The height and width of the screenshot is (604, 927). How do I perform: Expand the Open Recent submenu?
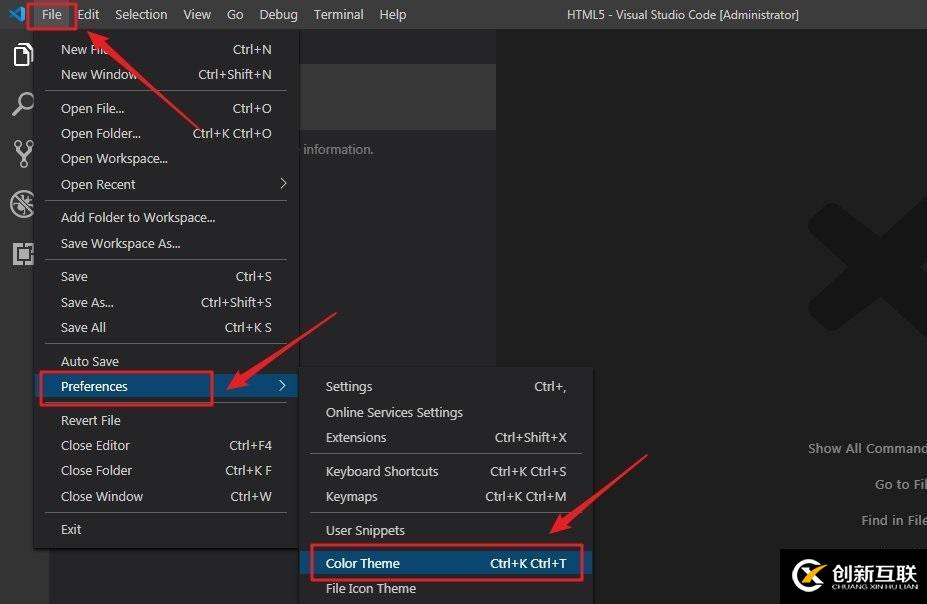pyautogui.click(x=98, y=184)
